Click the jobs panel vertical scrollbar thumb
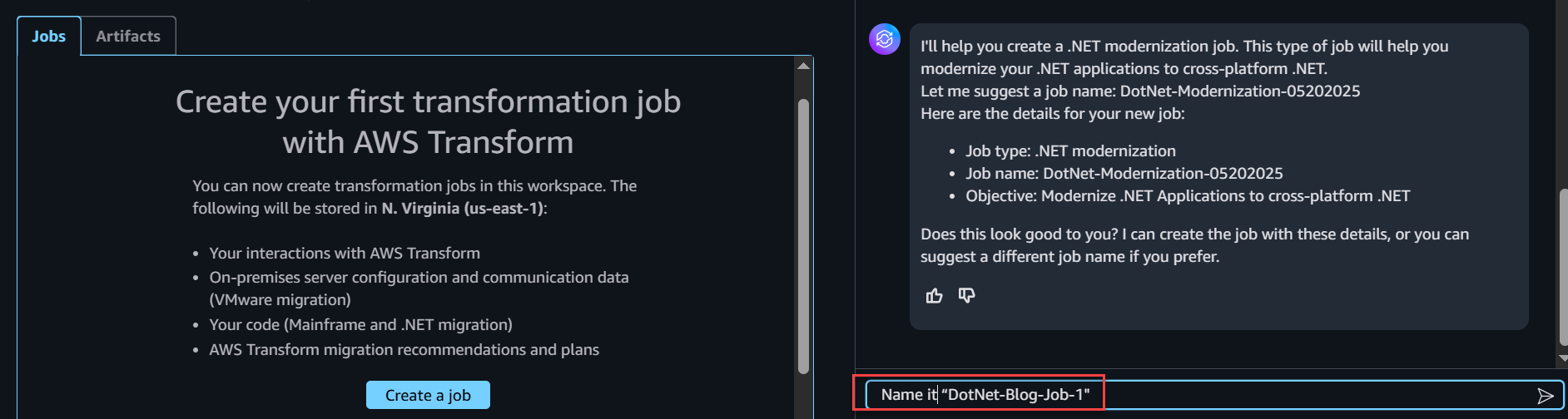This screenshot has width=1568, height=419. tap(803, 237)
